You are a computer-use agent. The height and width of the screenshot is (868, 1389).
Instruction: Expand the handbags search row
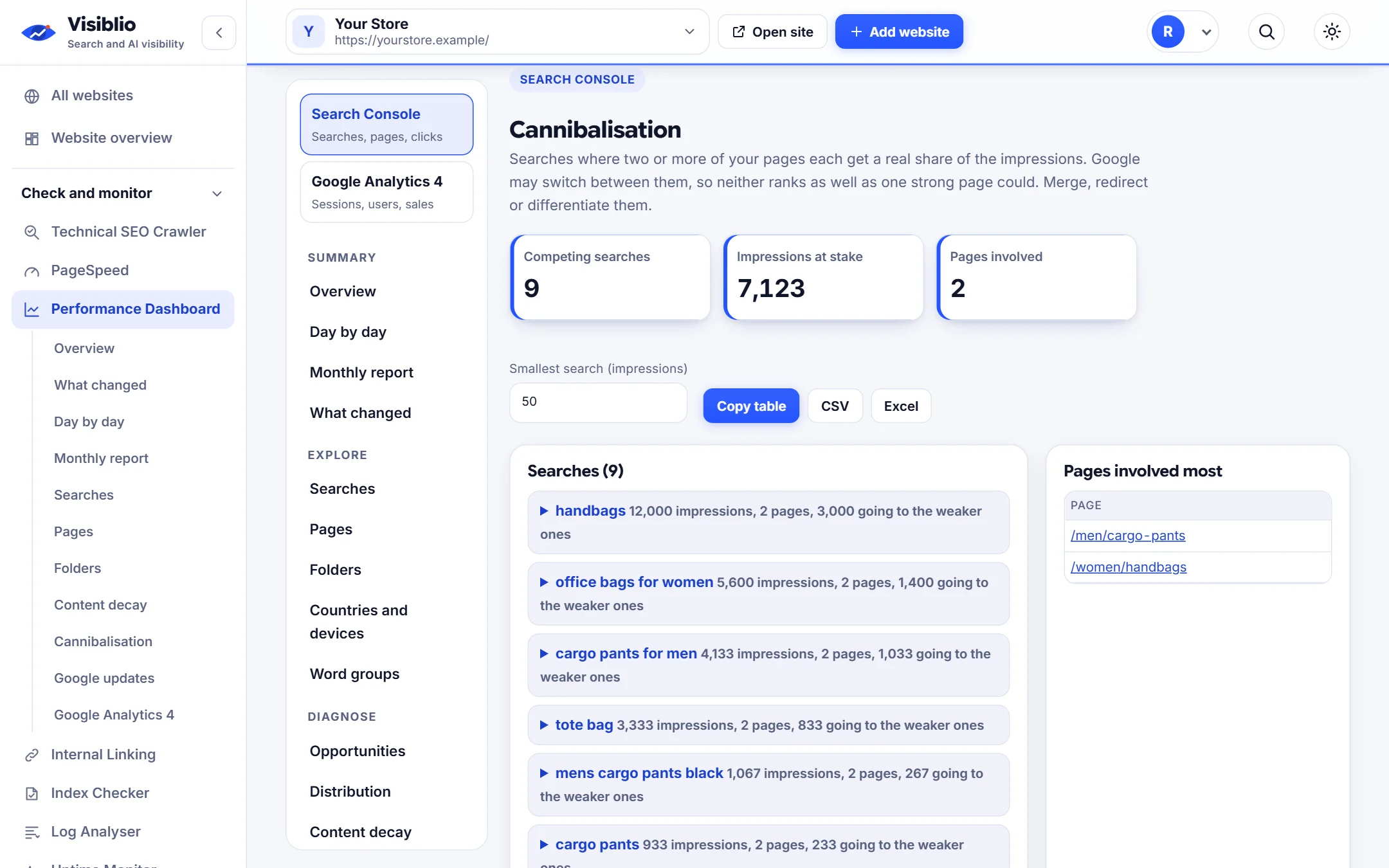[768, 522]
